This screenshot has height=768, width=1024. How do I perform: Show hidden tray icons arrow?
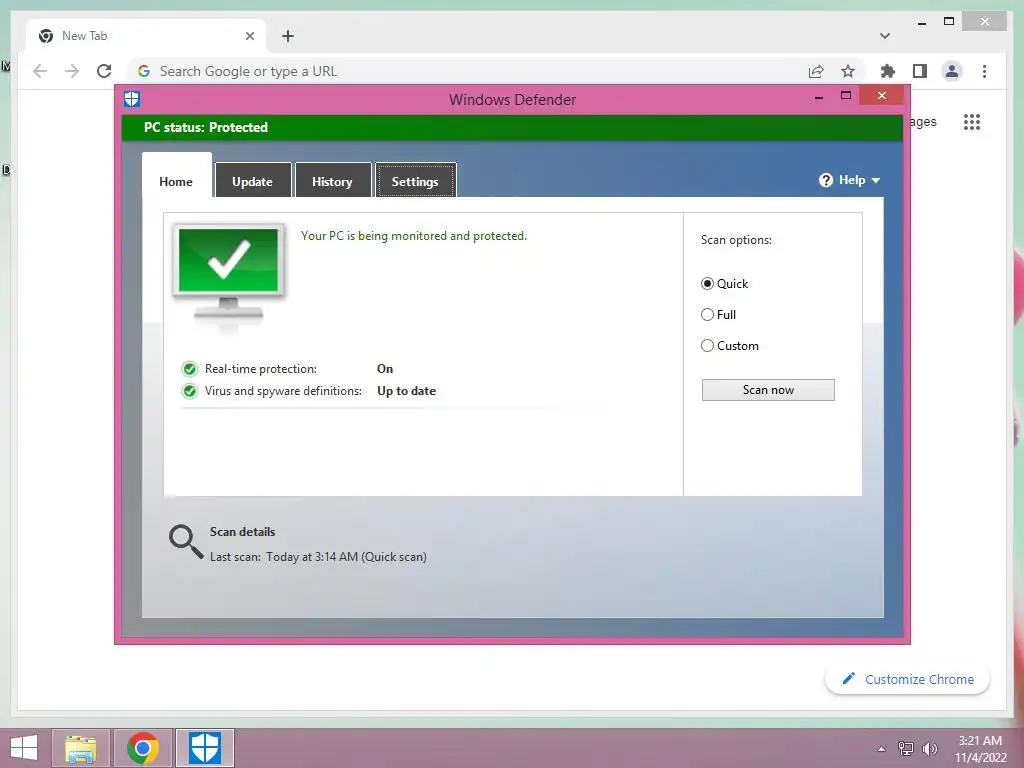coord(882,749)
